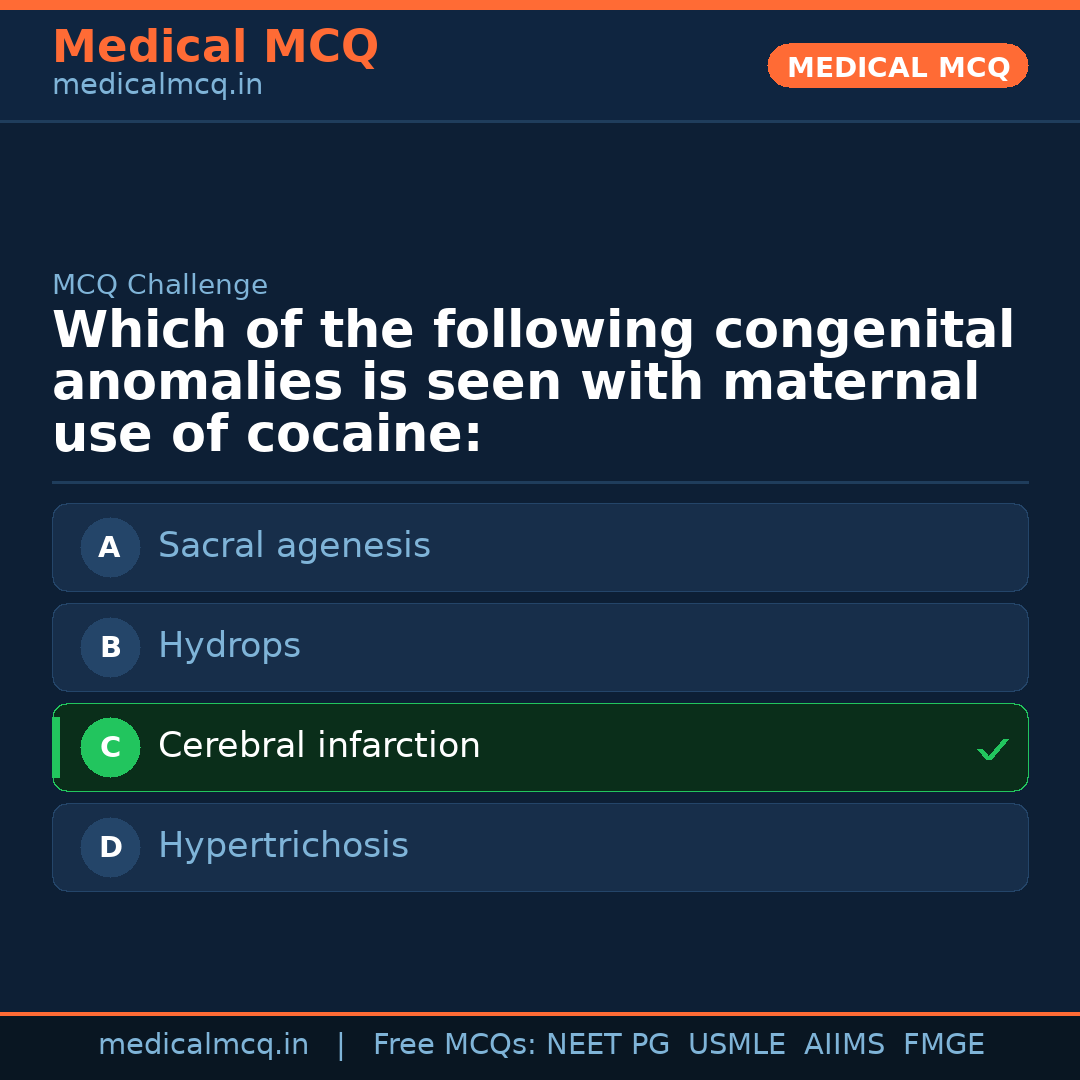This screenshot has height=1080, width=1080.
Task: Pick the Hydrops answer text
Action: 229,646
